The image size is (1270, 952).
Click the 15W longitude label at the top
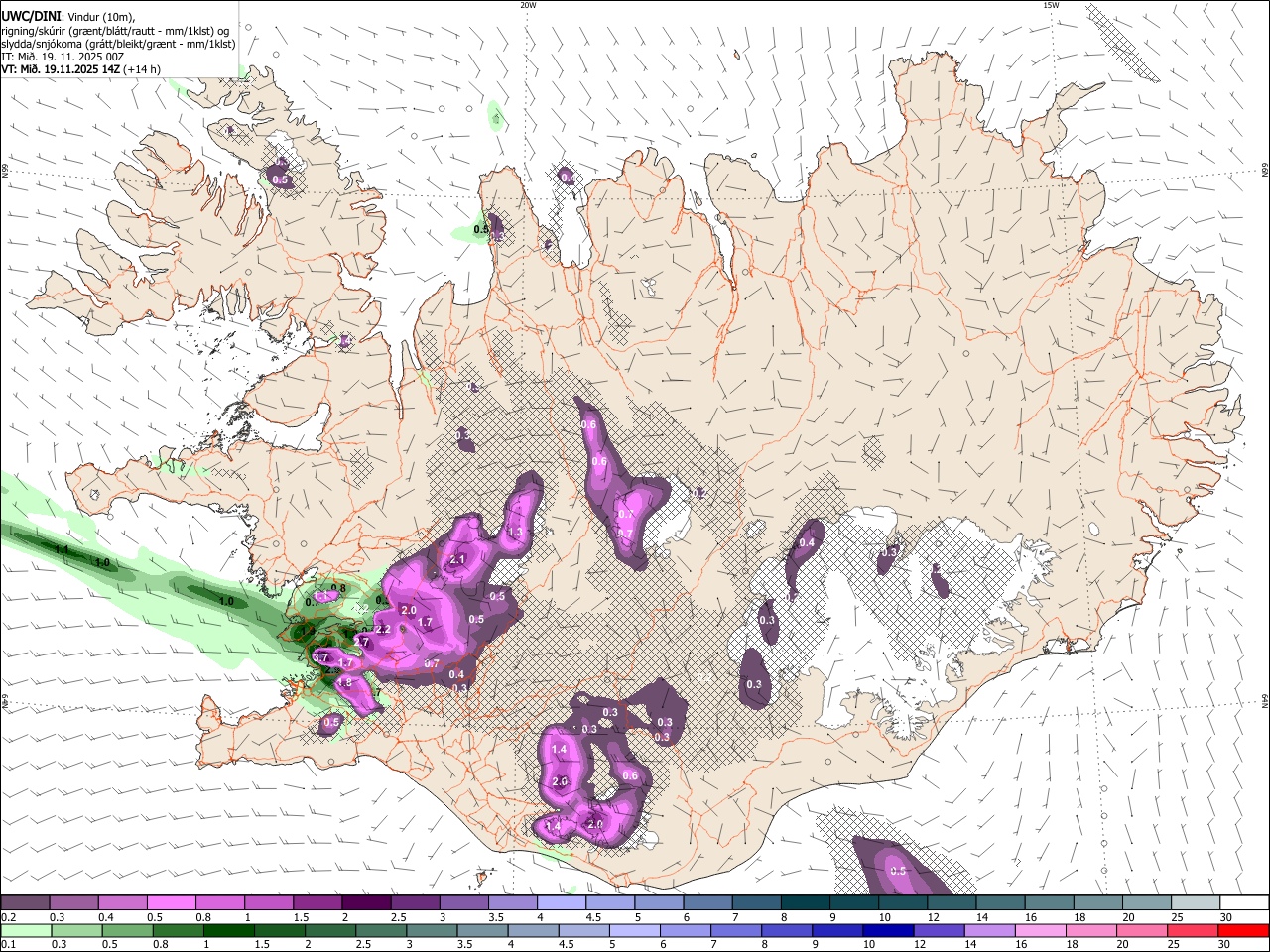point(1051,5)
